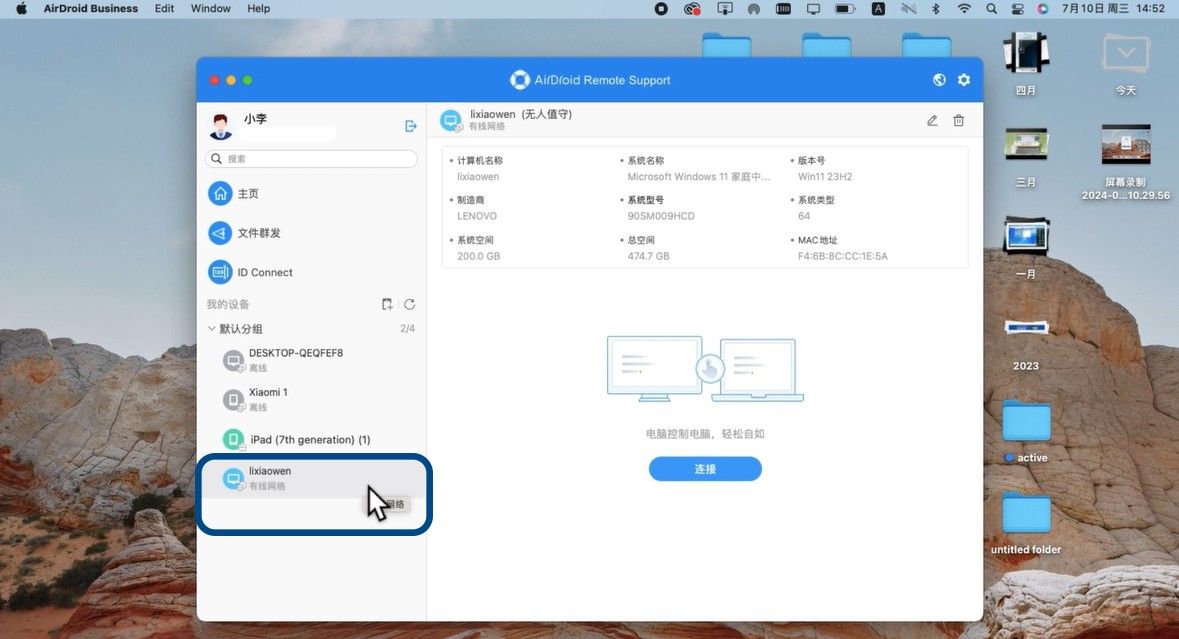Select the untitled folder on desktop
Viewport: 1179px width, 639px height.
(1026, 523)
